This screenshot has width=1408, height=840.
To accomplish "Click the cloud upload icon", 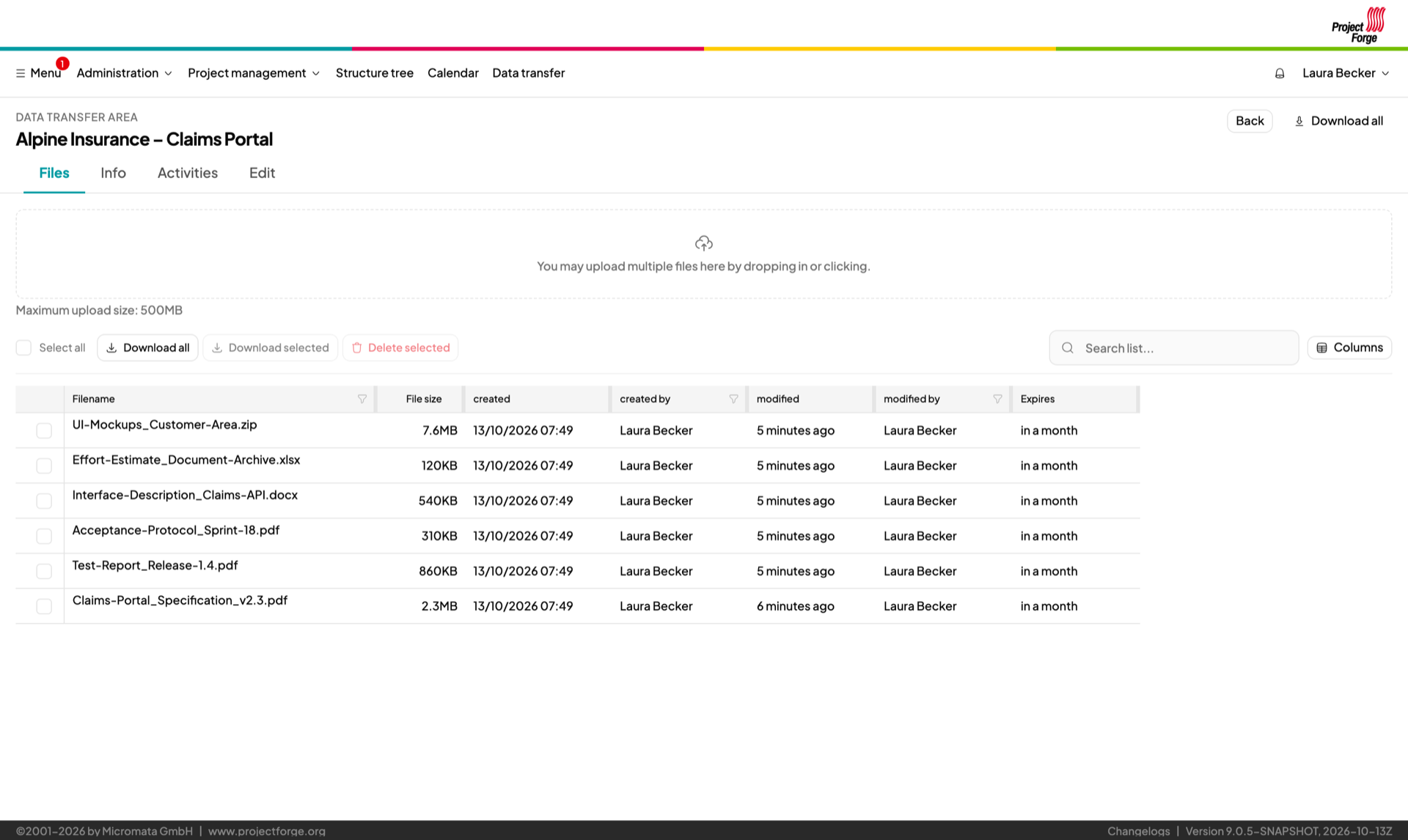I will coord(703,243).
